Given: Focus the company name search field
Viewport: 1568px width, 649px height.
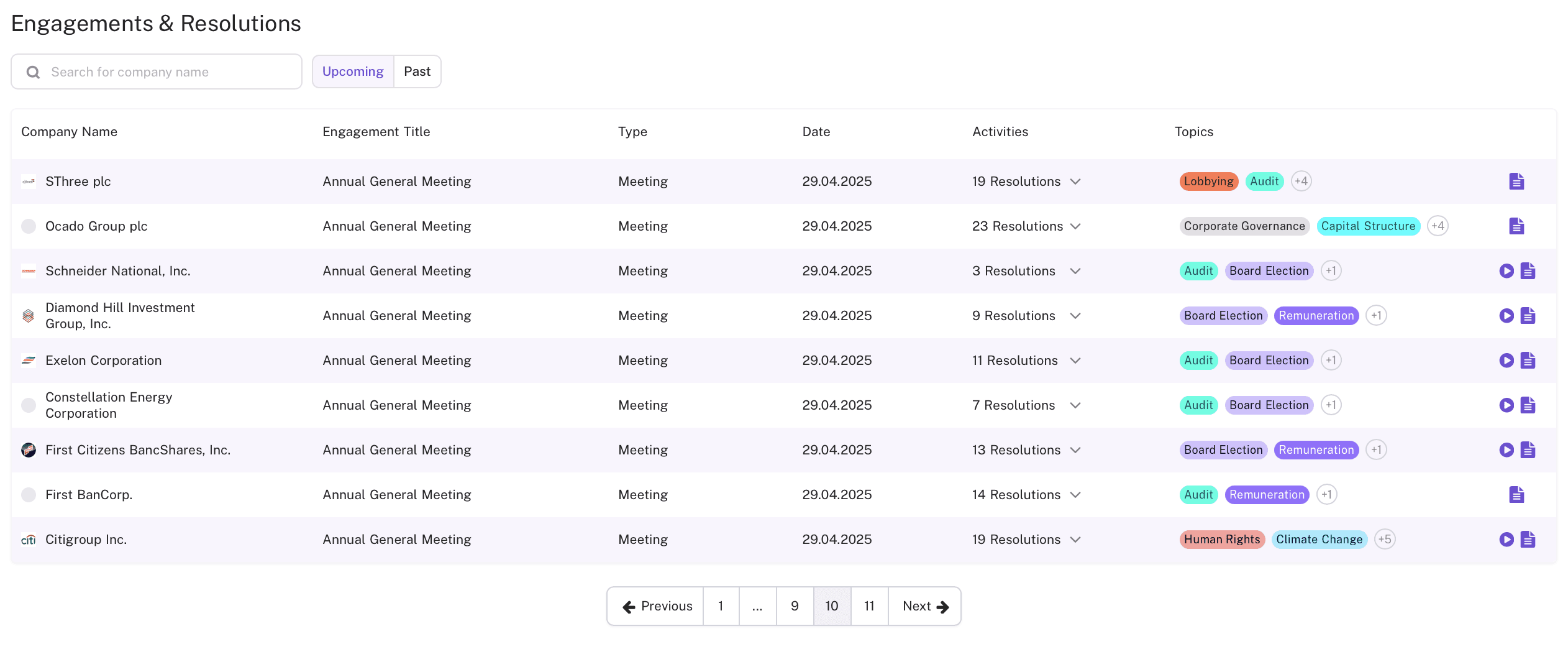Looking at the screenshot, I should [x=157, y=71].
